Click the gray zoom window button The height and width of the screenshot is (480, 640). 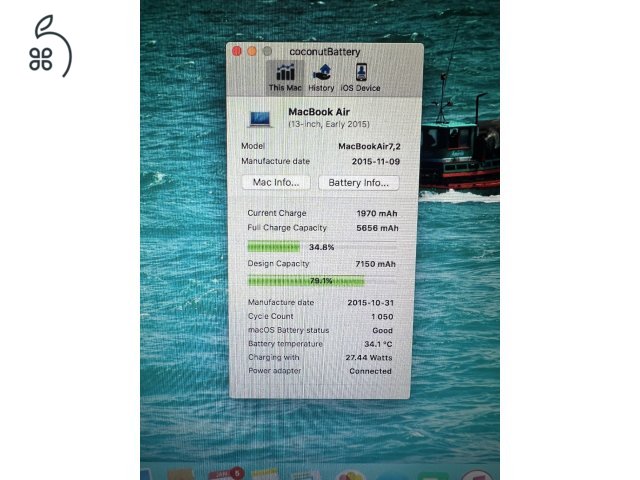267,51
